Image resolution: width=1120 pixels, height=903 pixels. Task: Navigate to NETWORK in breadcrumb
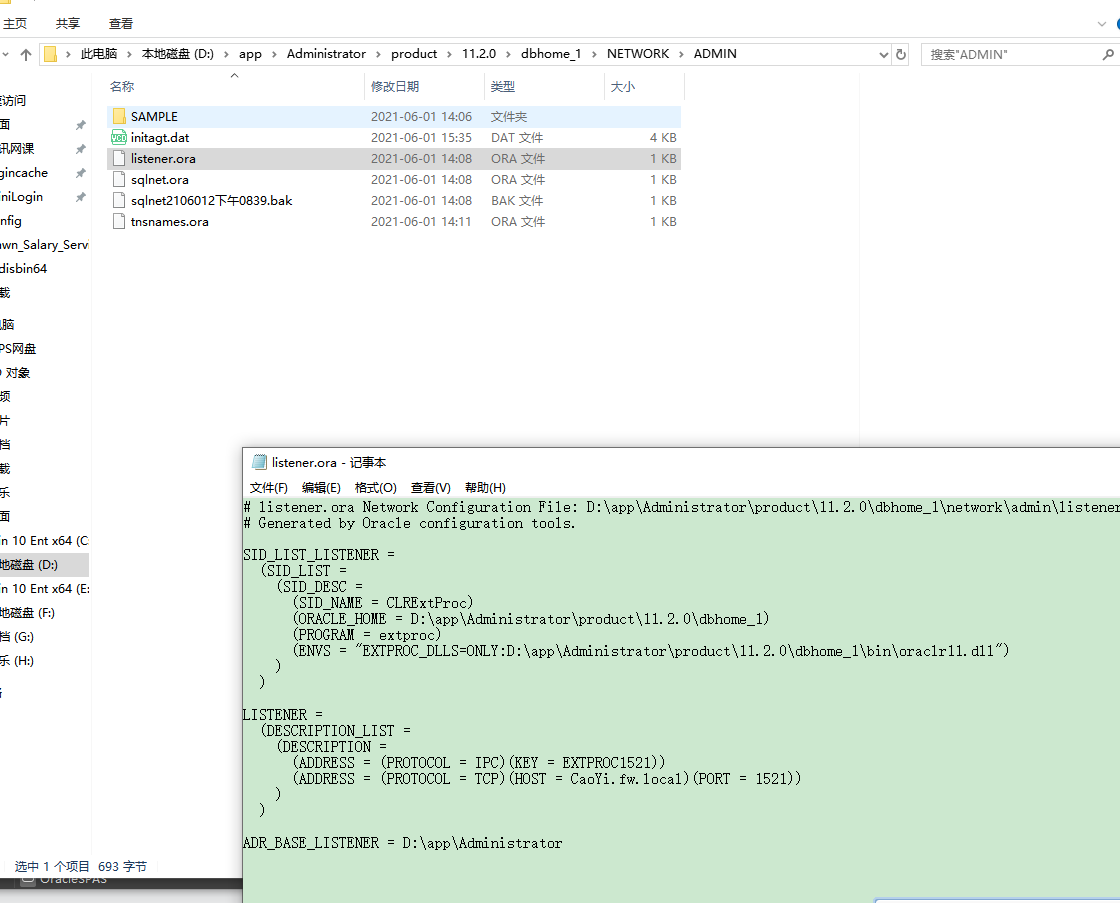[638, 54]
